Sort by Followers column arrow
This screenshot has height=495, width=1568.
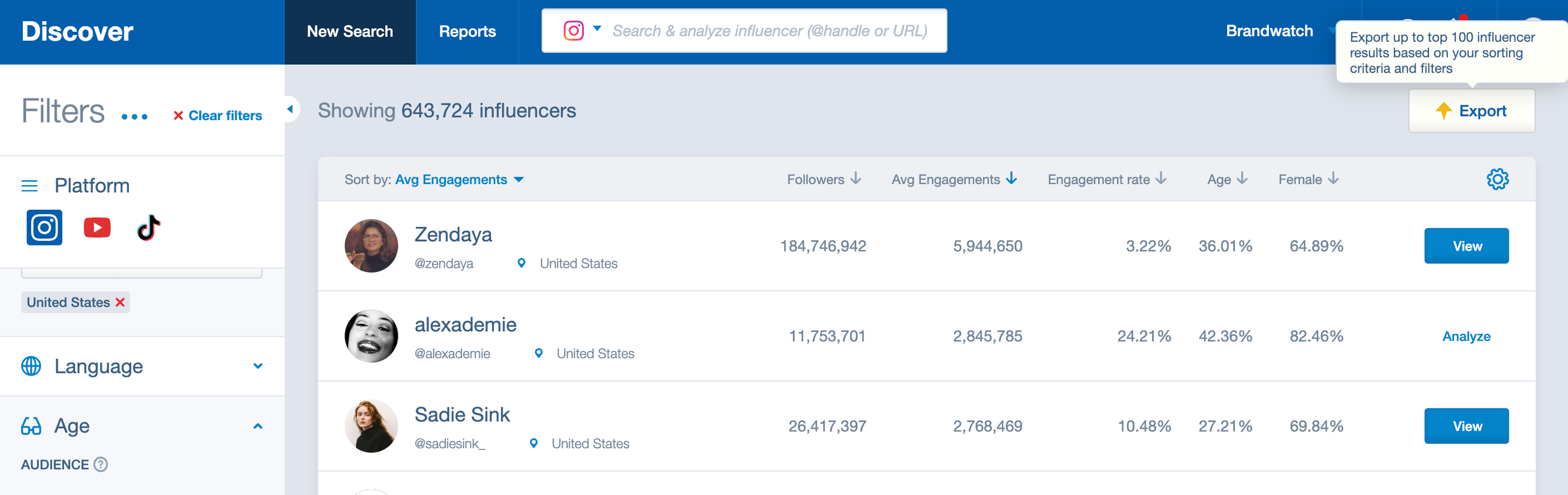(856, 179)
